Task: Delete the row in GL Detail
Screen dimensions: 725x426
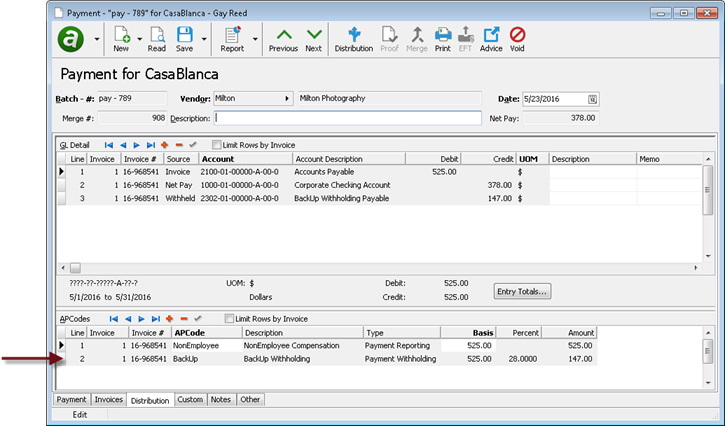Action: [179, 145]
